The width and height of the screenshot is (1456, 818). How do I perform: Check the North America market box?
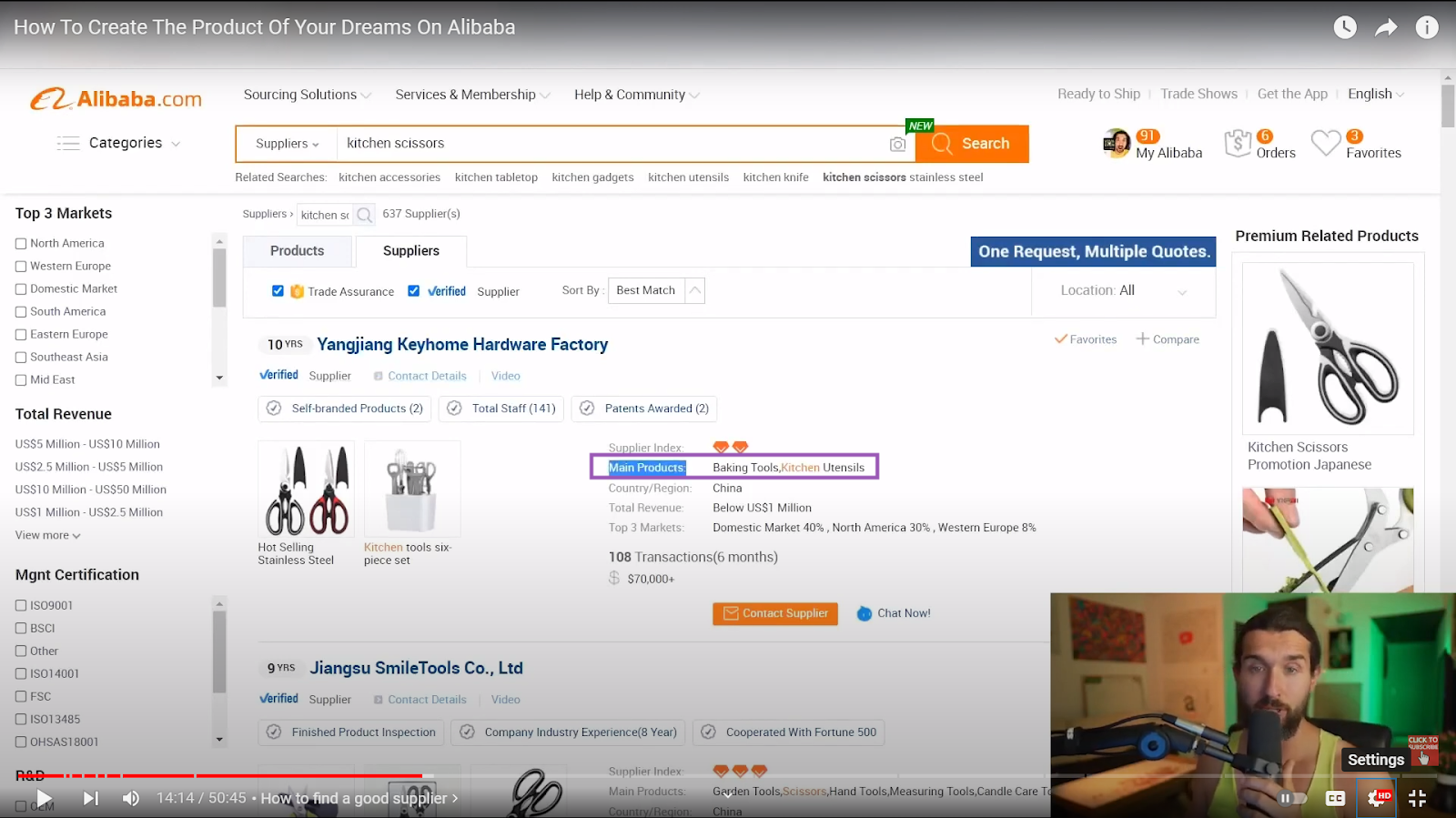[21, 244]
